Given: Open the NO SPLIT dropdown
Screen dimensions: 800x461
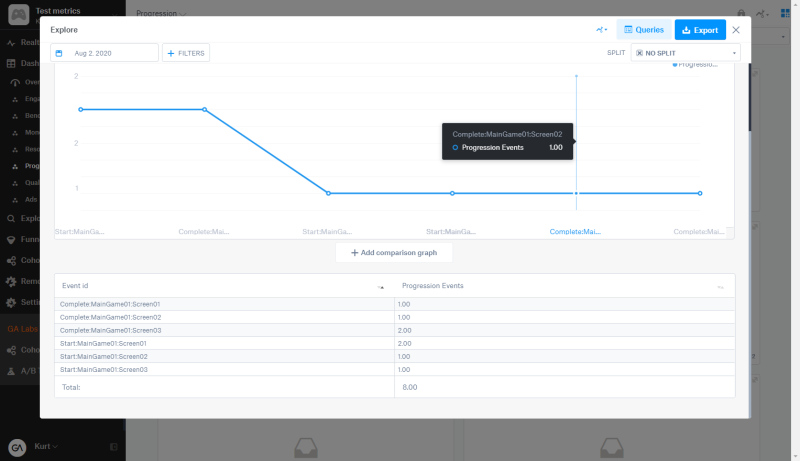Looking at the screenshot, I should 685,53.
